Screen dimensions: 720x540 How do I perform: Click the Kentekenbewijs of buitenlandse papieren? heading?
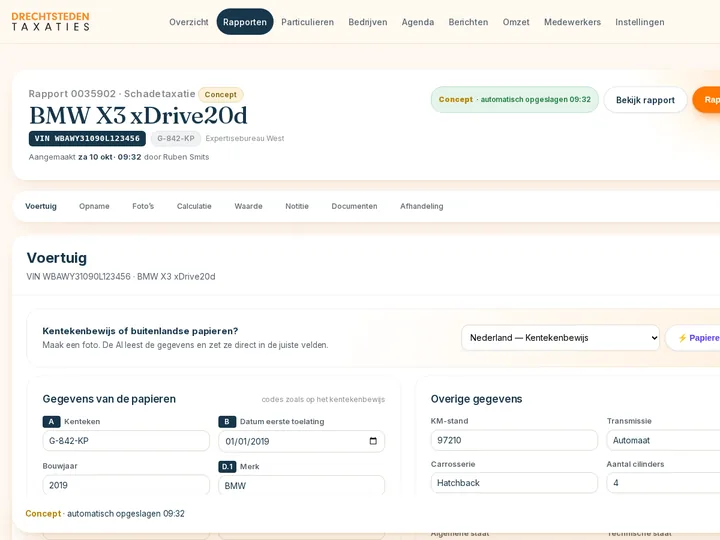point(140,331)
